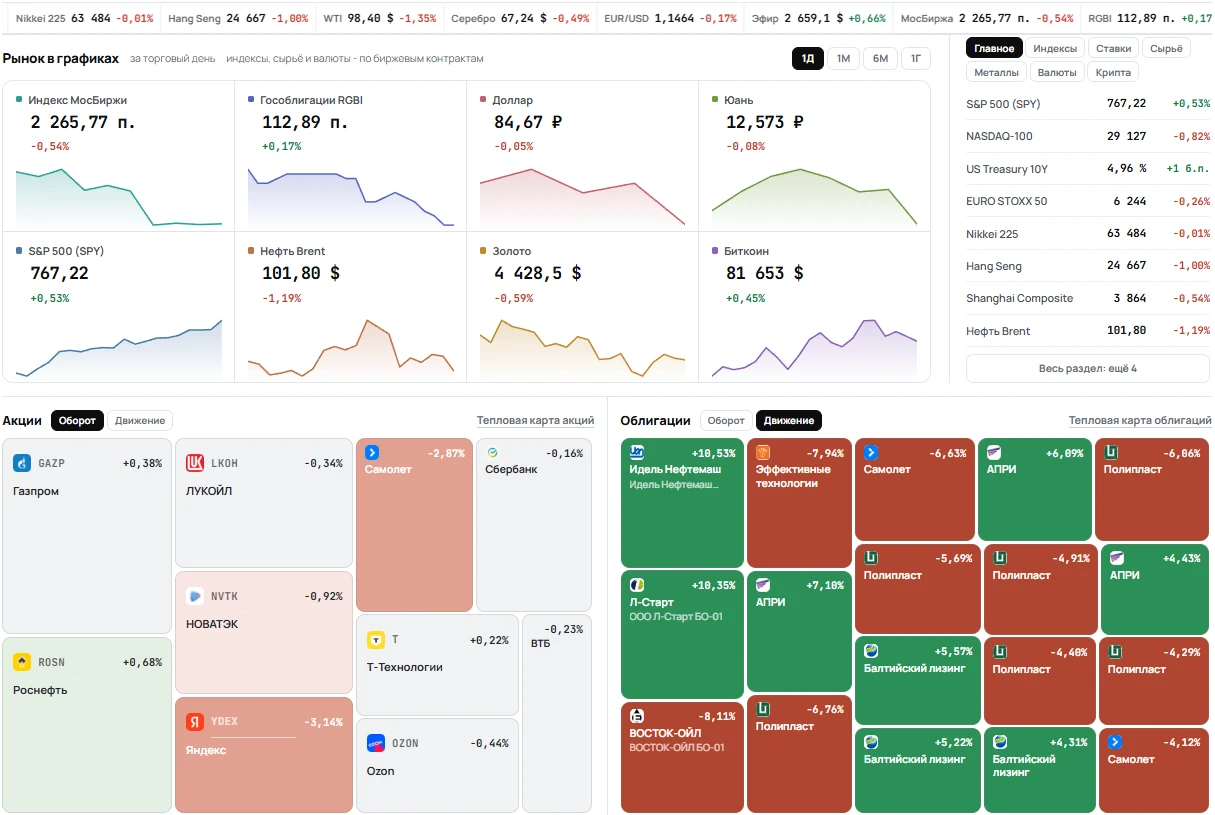Screen dimensions: 1215x815
Task: Click Hang Seng in the top ticker
Action: click(238, 18)
